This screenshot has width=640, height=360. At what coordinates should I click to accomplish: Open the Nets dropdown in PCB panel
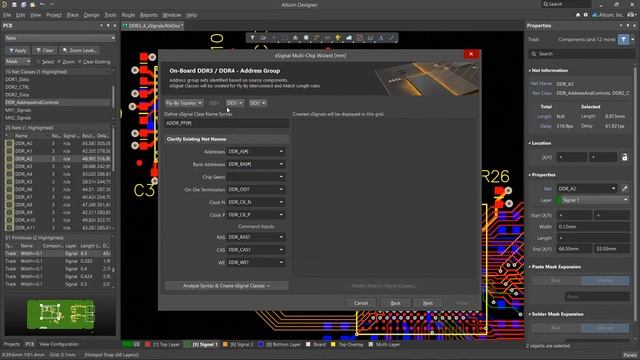60,38
